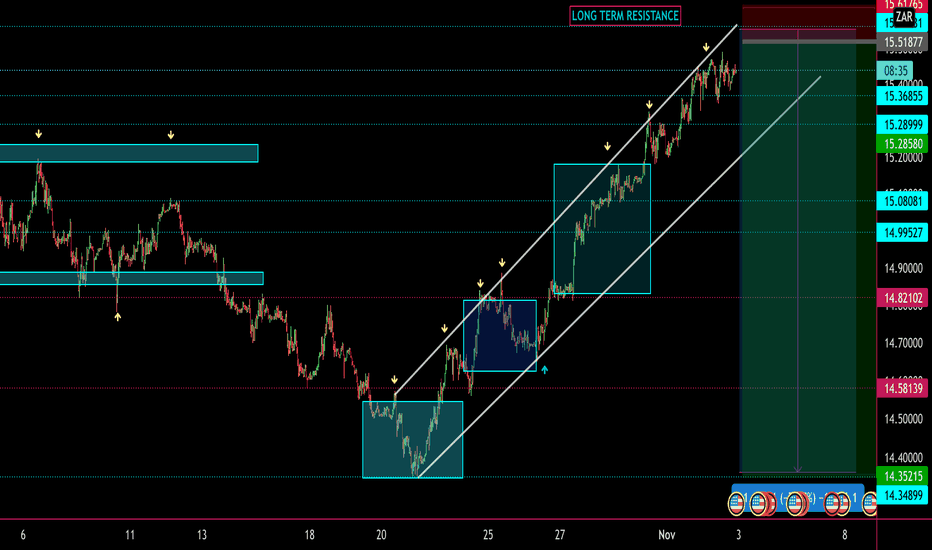Click the 15.51877 grey price label
This screenshot has height=550, width=932.
click(x=902, y=42)
